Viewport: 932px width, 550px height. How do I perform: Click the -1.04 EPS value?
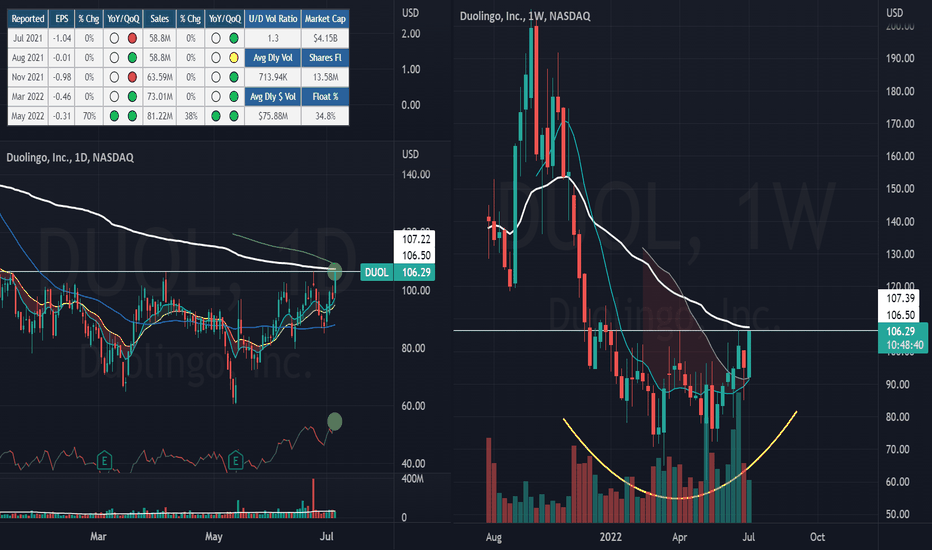pyautogui.click(x=62, y=38)
